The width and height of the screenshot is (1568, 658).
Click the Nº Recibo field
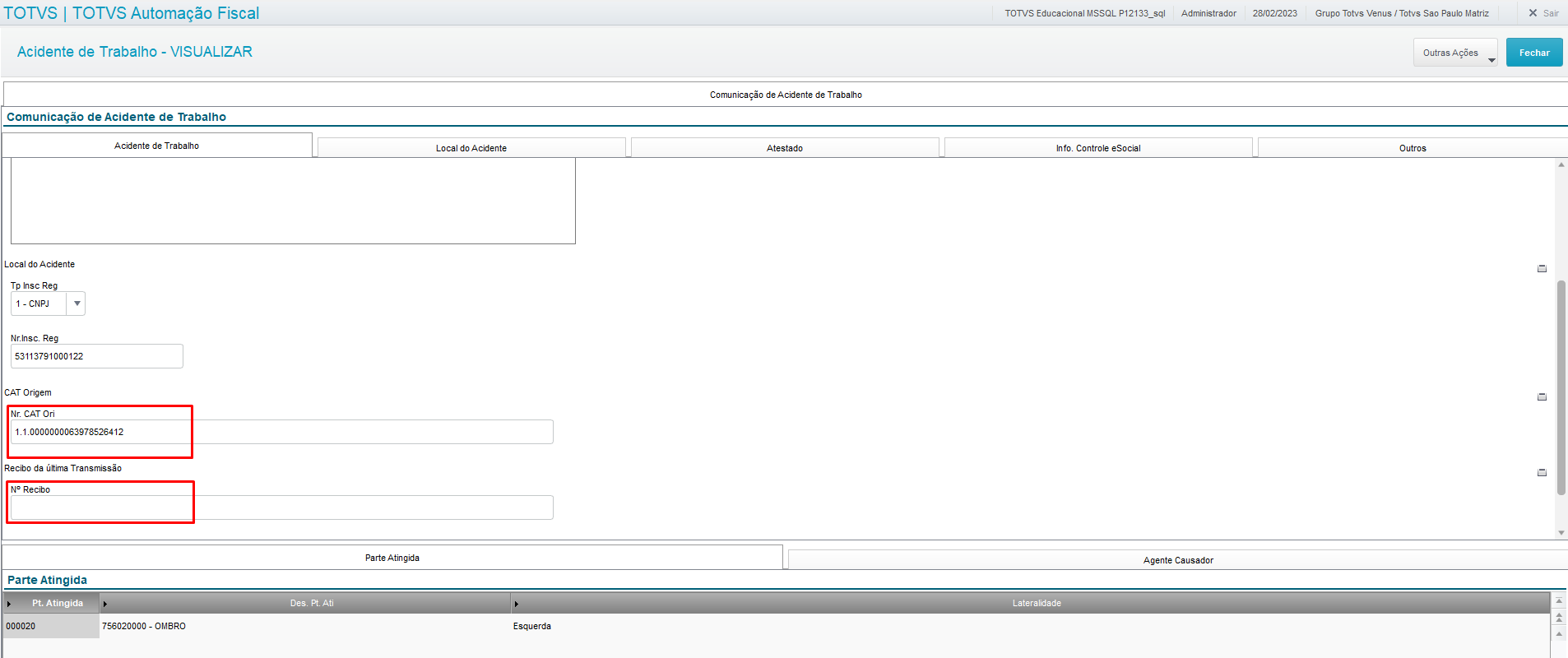click(282, 507)
